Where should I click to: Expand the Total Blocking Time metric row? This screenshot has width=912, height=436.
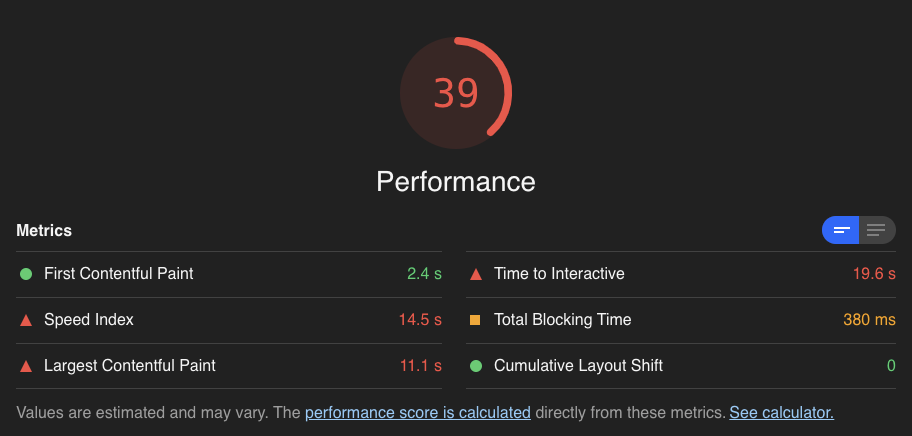(x=681, y=320)
